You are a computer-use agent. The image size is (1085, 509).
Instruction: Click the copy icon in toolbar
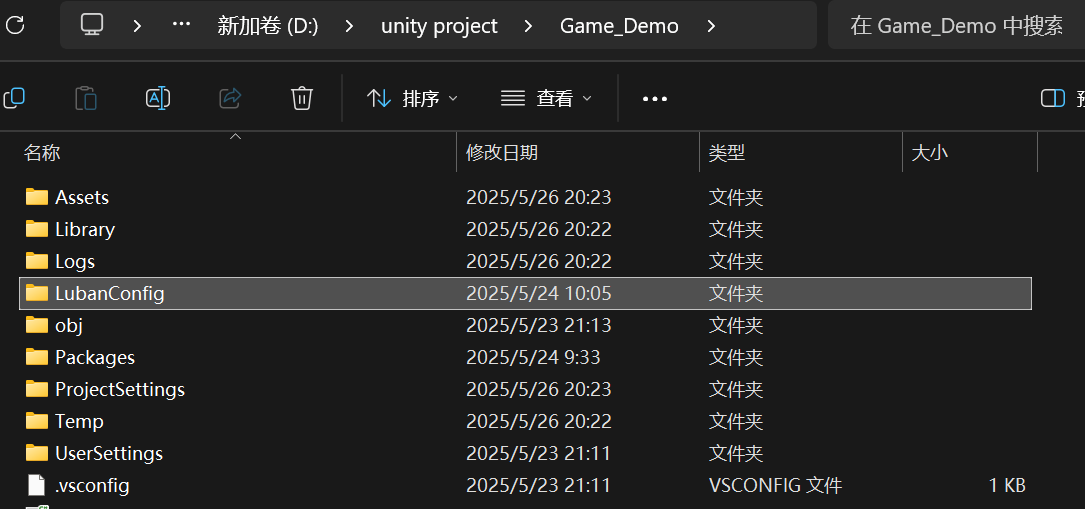14,98
